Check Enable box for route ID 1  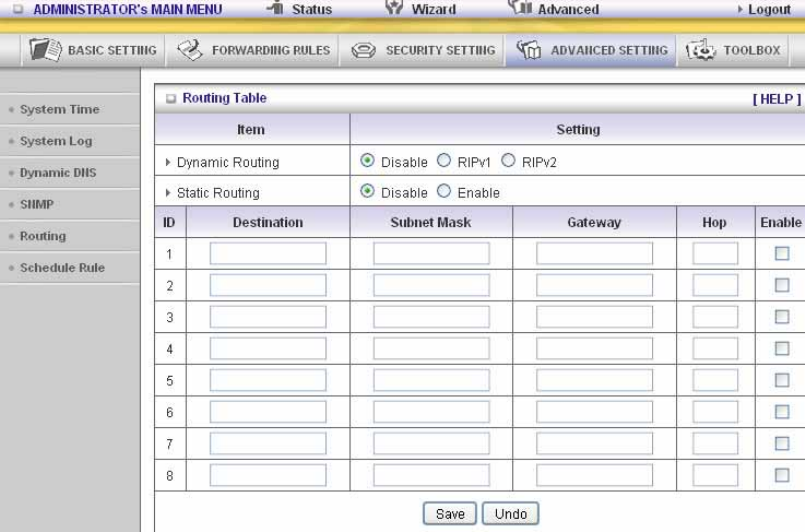click(x=782, y=253)
